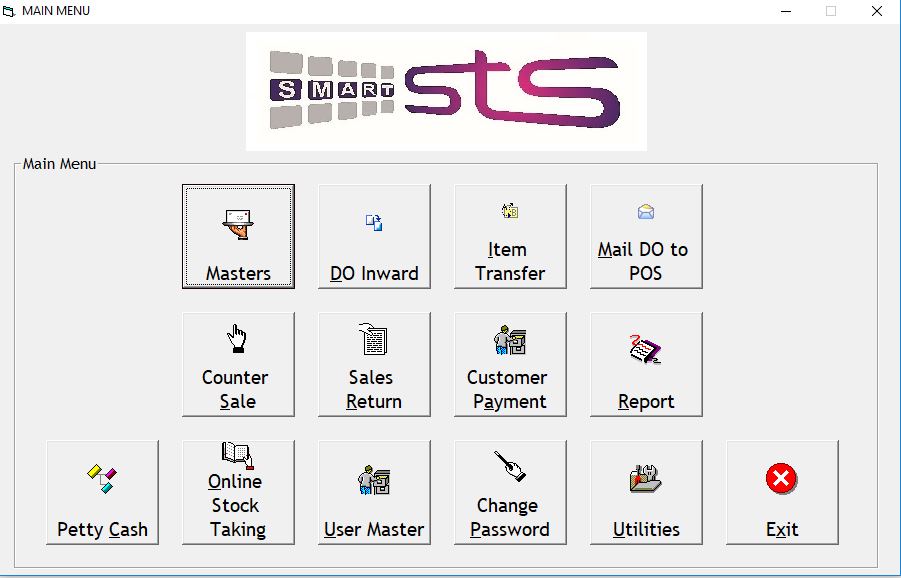Launch Item Transfer
Viewport: 901px width, 578px height.
click(510, 236)
